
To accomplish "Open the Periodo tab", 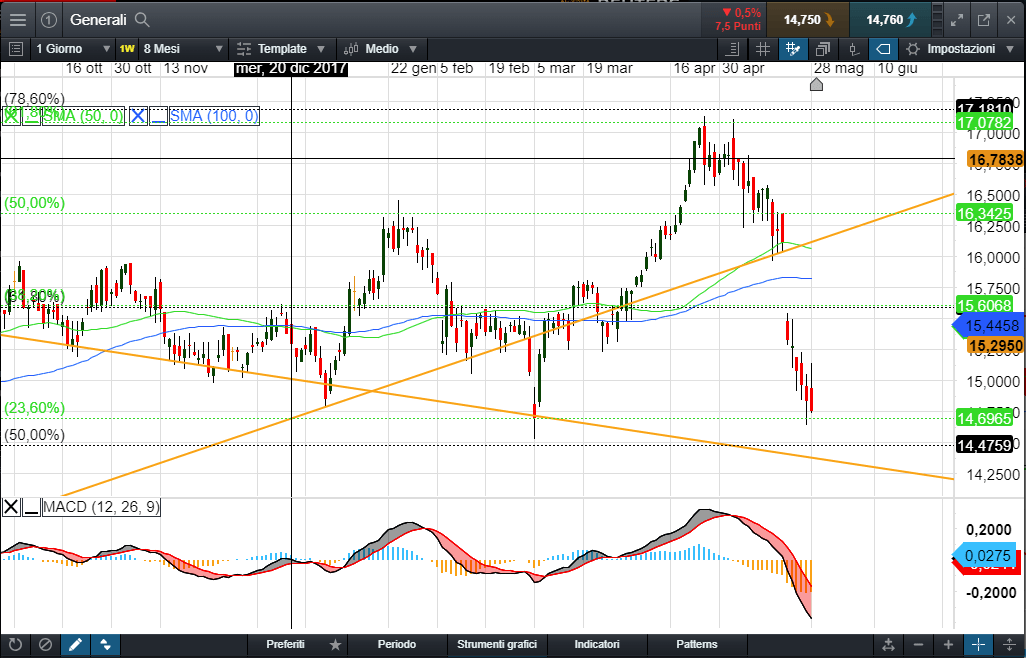I will [397, 645].
